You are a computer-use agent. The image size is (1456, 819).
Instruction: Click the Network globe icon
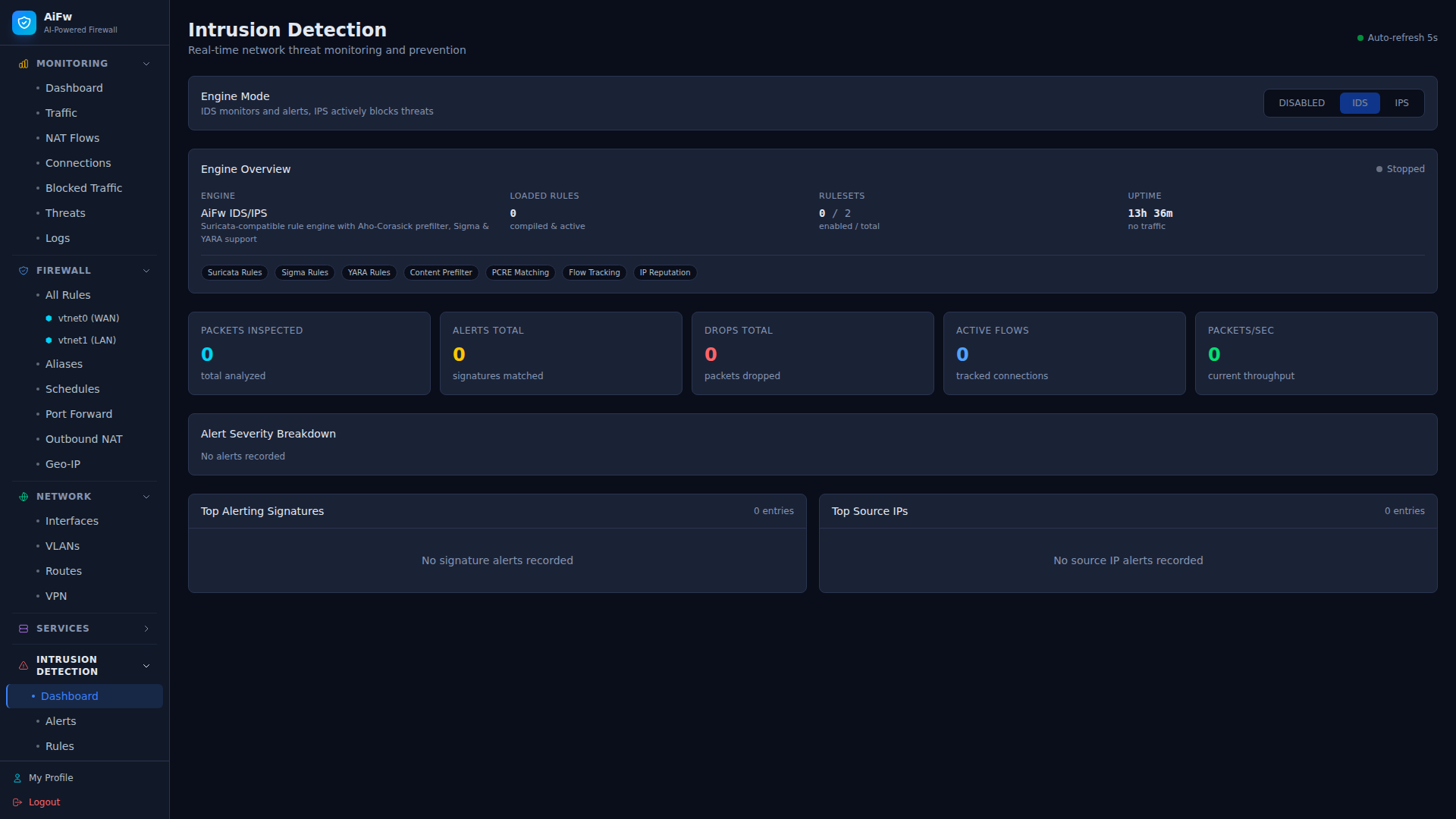click(x=23, y=497)
